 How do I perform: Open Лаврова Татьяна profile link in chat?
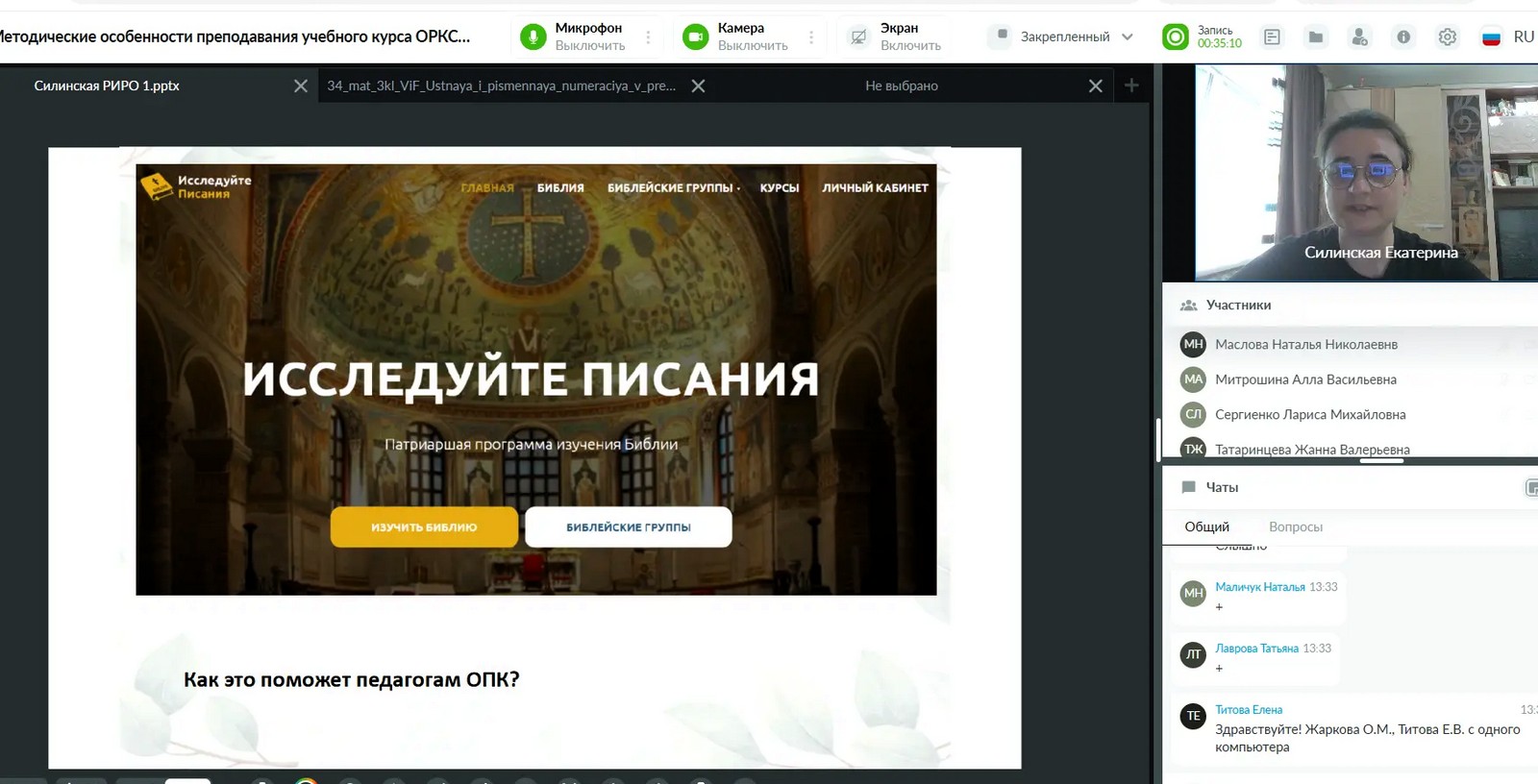pyautogui.click(x=1257, y=649)
